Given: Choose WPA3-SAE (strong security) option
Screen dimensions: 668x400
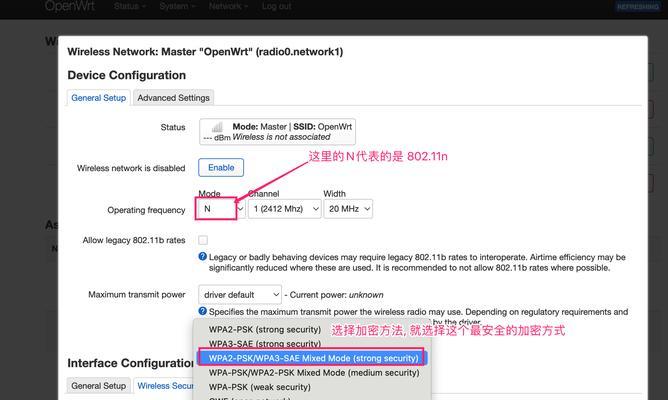Looking at the screenshot, I should 265,343.
